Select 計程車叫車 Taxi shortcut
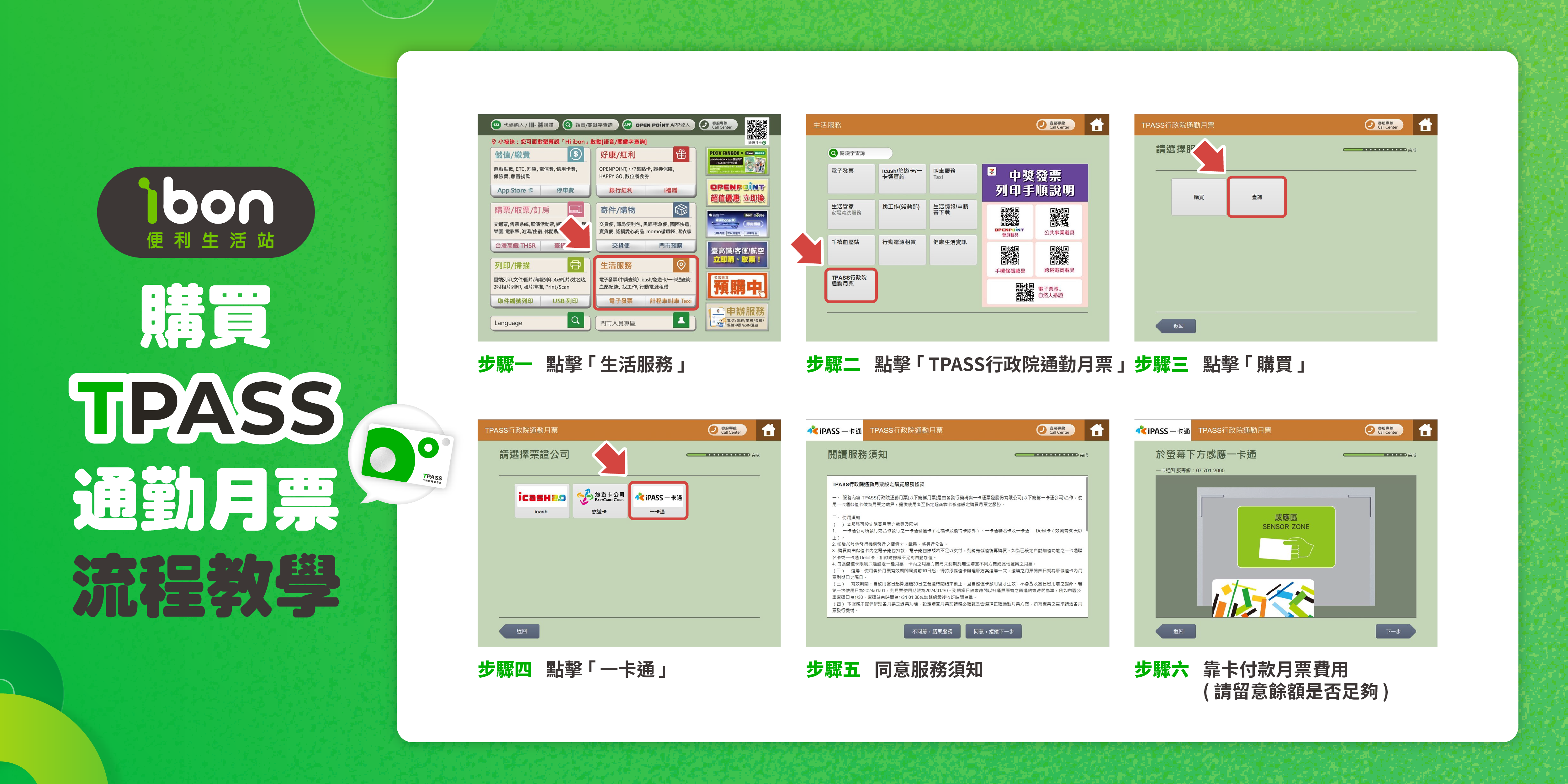The width and height of the screenshot is (1568, 784). coord(671,301)
